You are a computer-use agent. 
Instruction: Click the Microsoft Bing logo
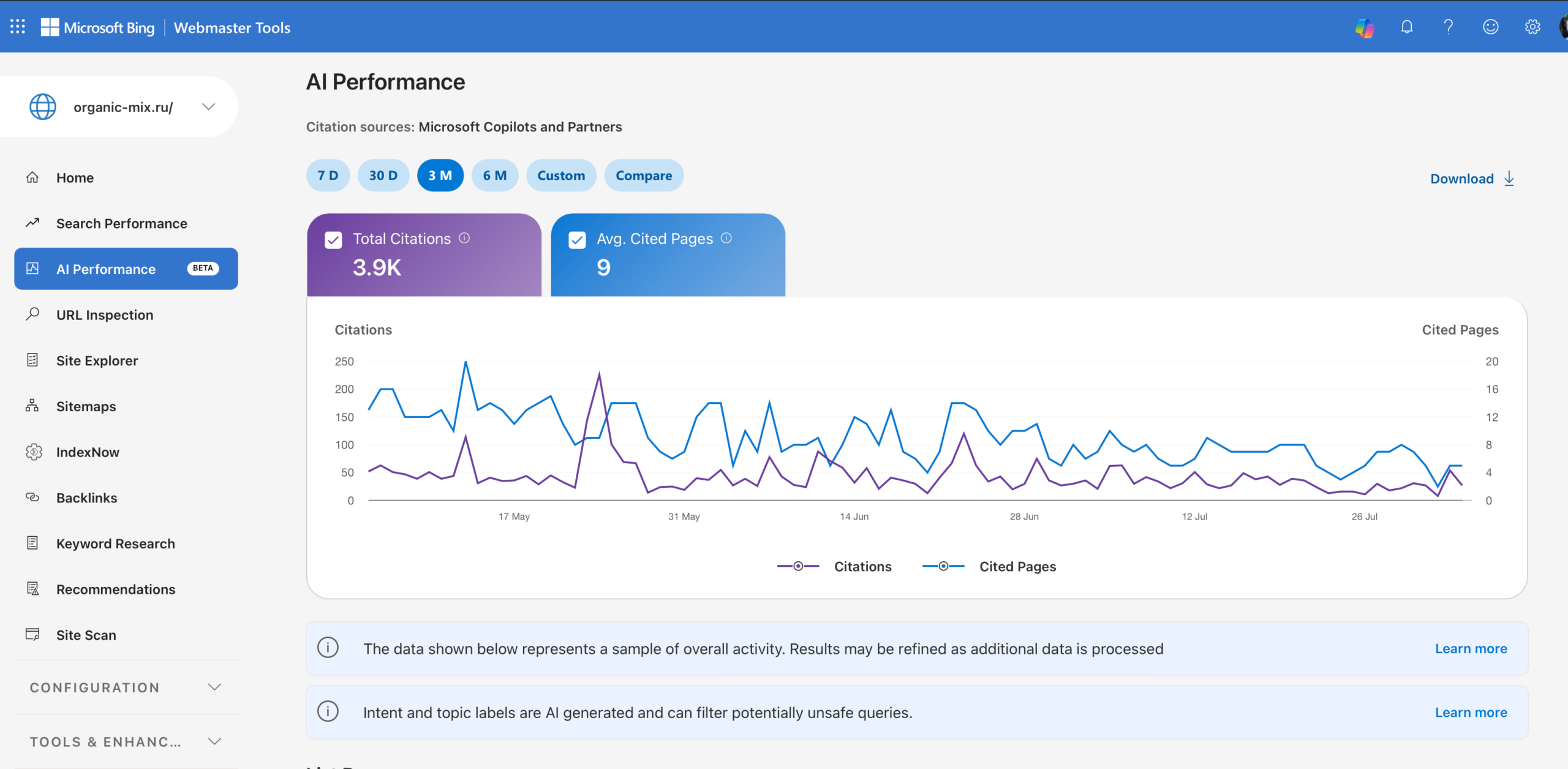pyautogui.click(x=98, y=27)
